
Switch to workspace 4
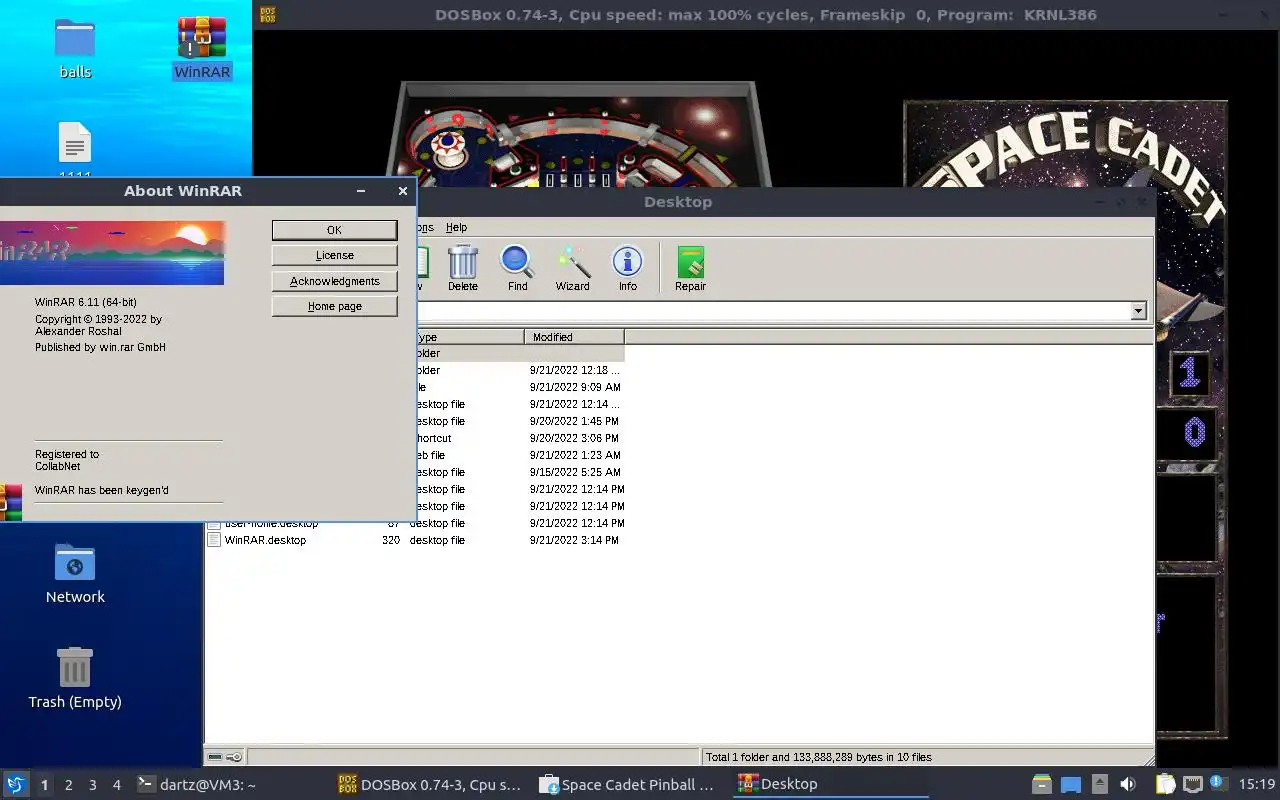[x=117, y=785]
